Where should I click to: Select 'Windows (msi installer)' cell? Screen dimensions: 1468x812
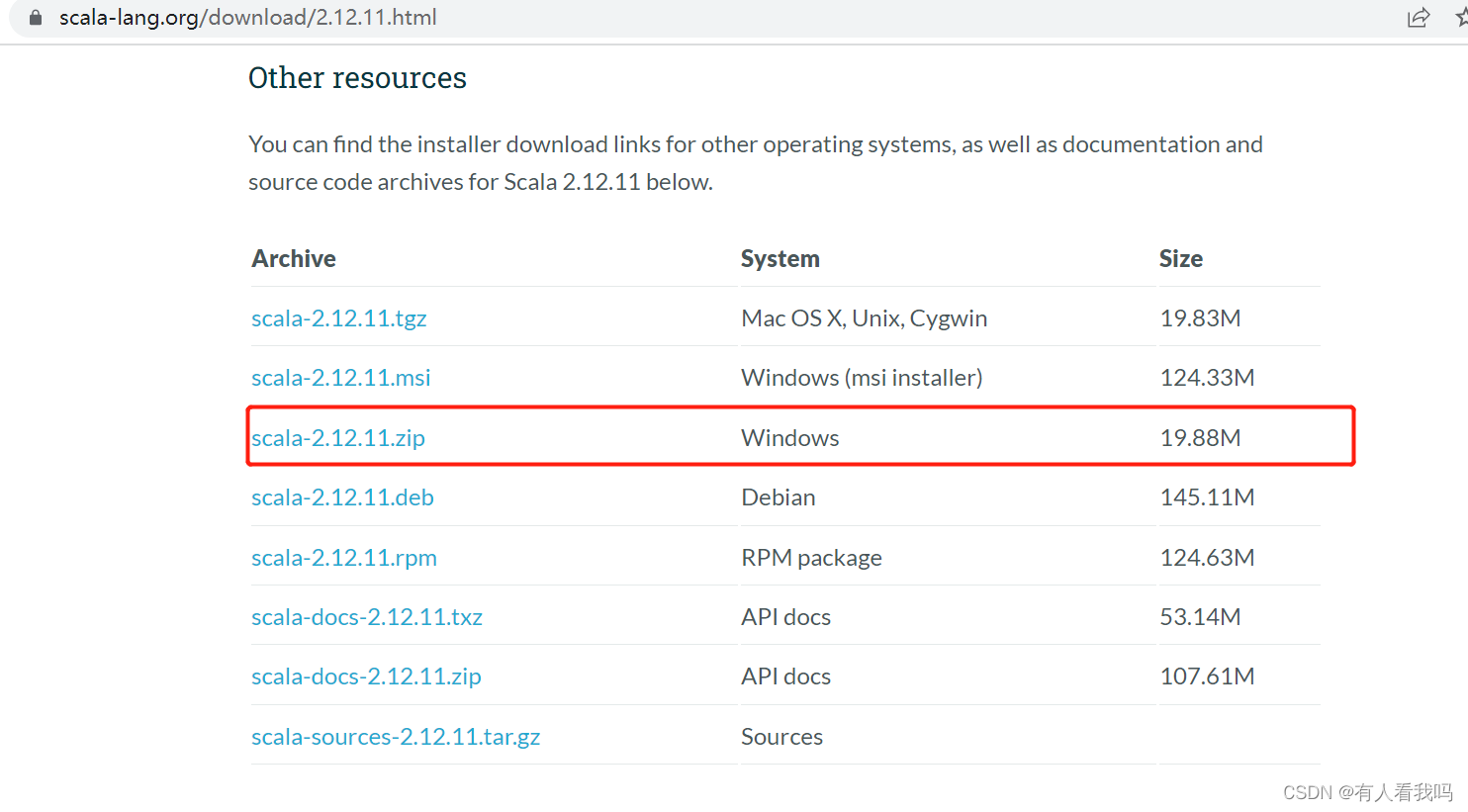pyautogui.click(x=862, y=378)
